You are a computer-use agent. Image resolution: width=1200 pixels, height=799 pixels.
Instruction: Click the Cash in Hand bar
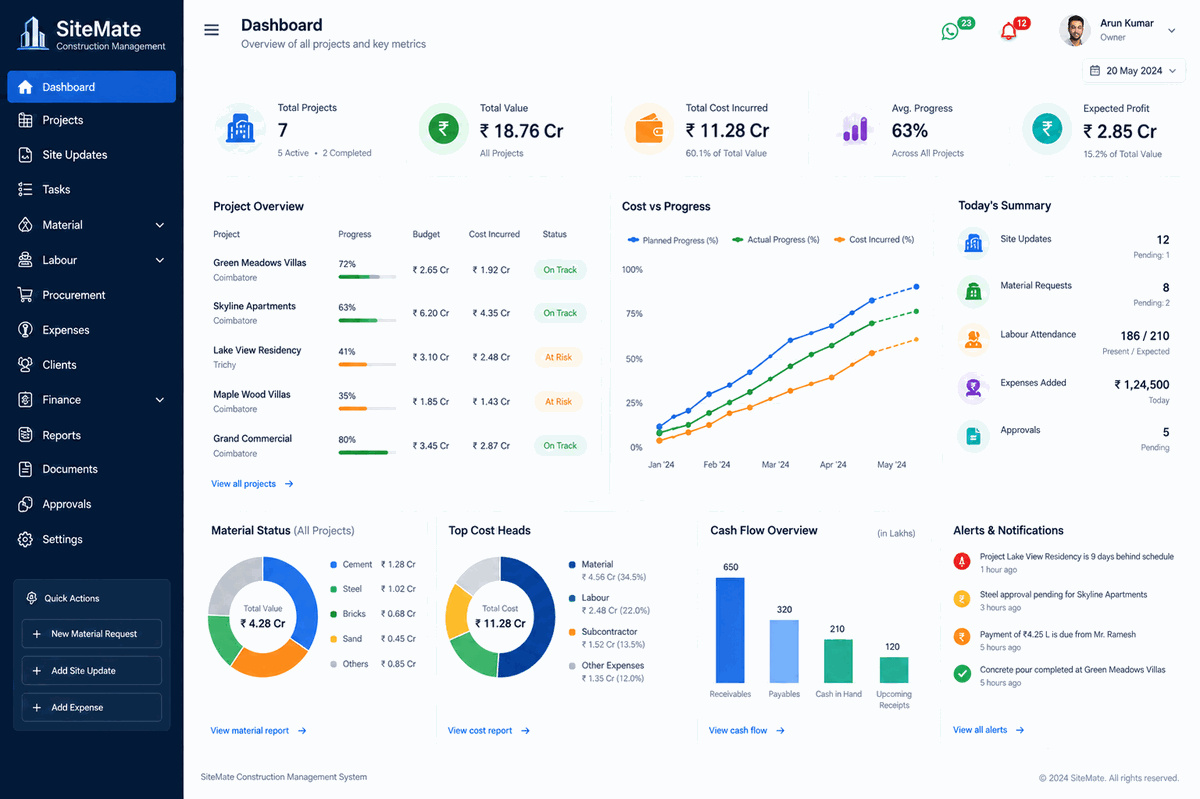click(x=838, y=661)
